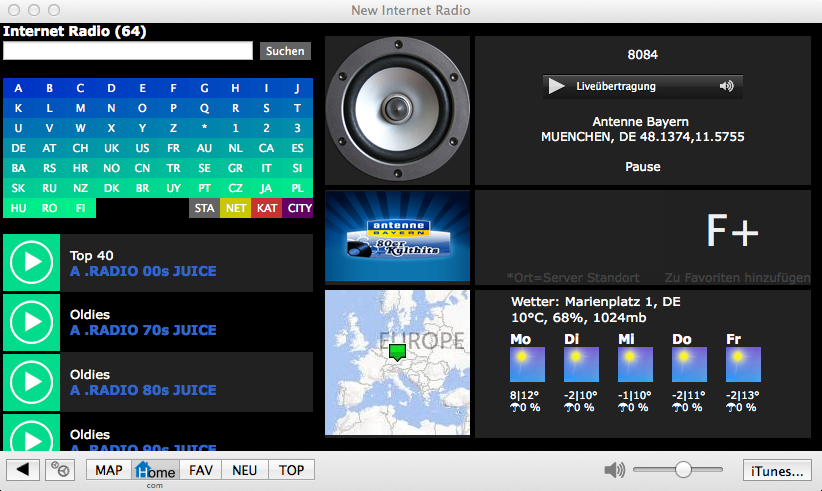This screenshot has width=822, height=491.
Task: Select the yellow NET filter button
Action: (236, 208)
